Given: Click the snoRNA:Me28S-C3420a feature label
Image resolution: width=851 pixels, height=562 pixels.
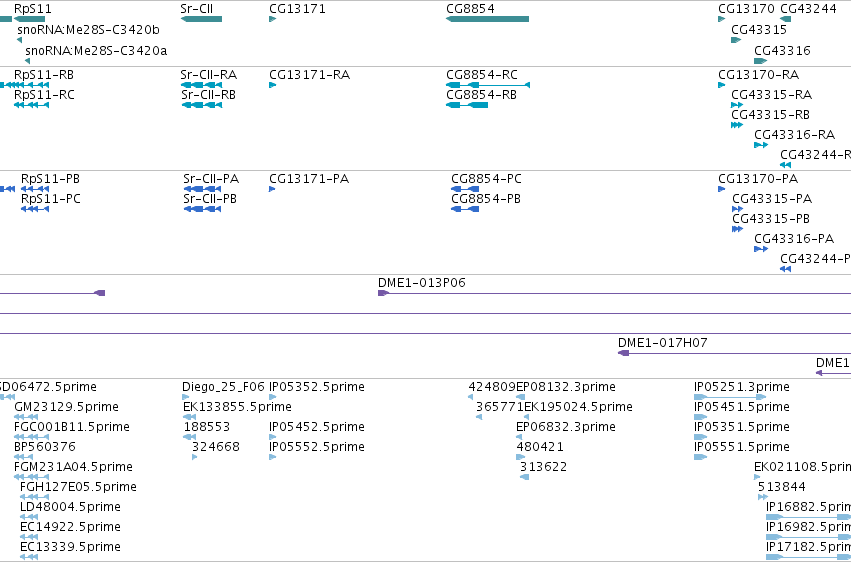Looking at the screenshot, I should coord(96,51).
